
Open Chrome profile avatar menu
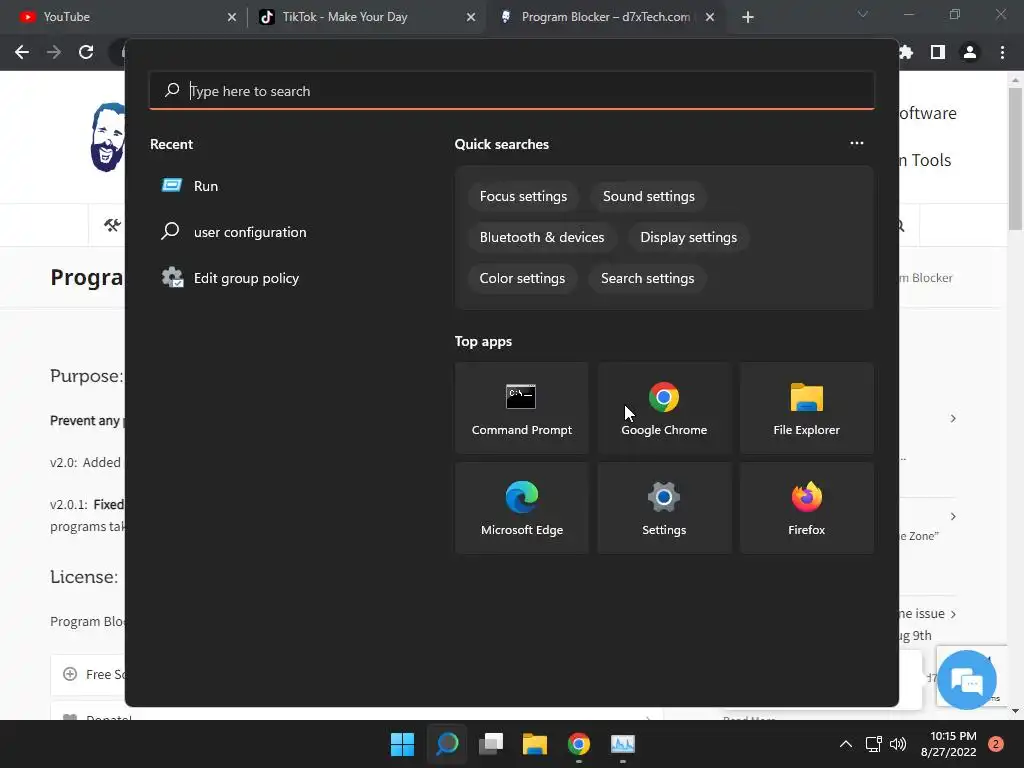pyautogui.click(x=970, y=52)
